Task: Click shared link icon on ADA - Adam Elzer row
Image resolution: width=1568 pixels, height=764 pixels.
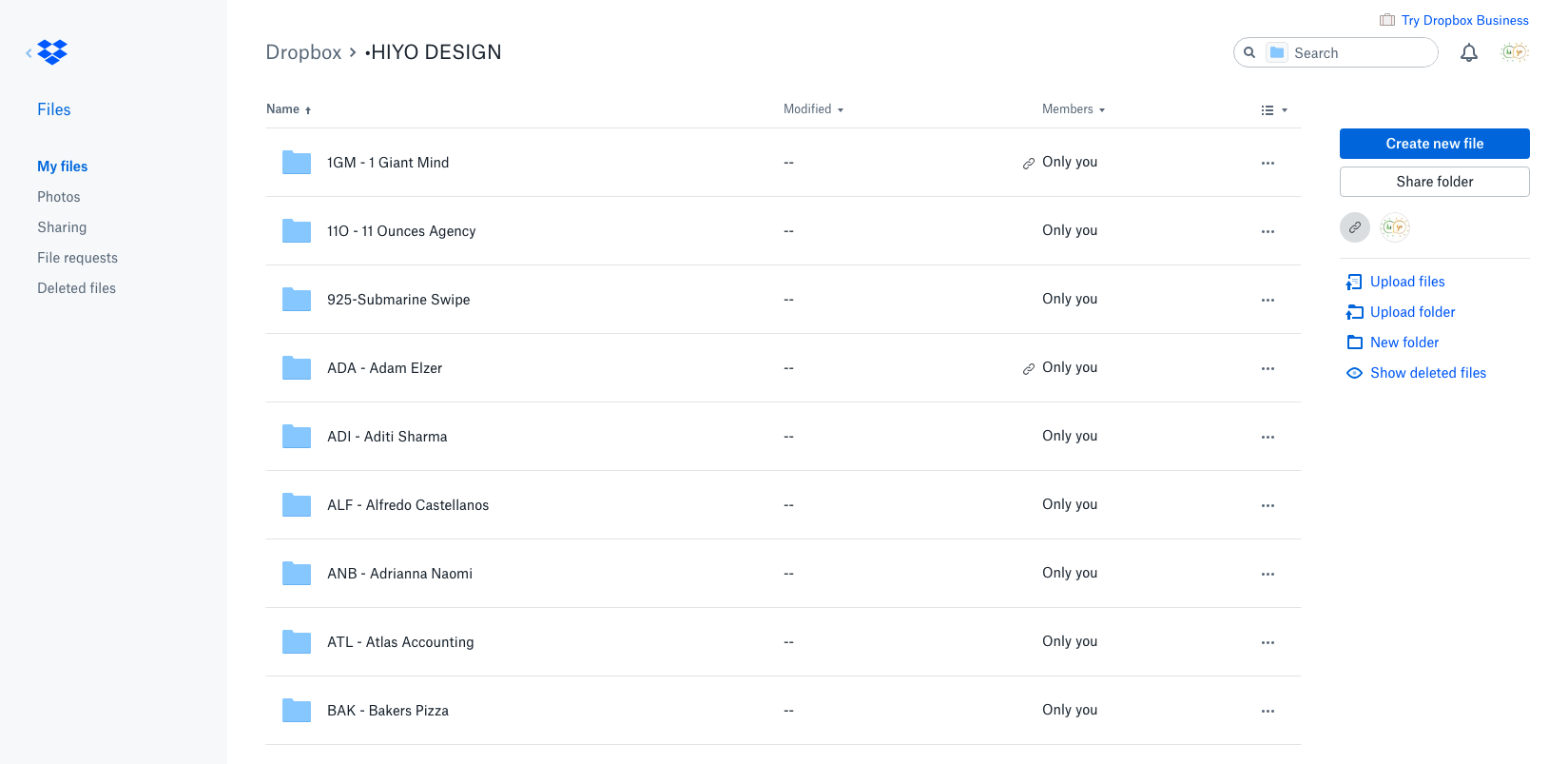Action: tap(1029, 369)
